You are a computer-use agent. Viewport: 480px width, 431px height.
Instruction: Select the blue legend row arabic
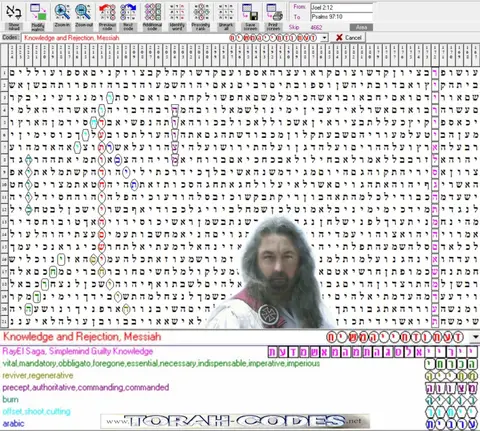coord(13,424)
